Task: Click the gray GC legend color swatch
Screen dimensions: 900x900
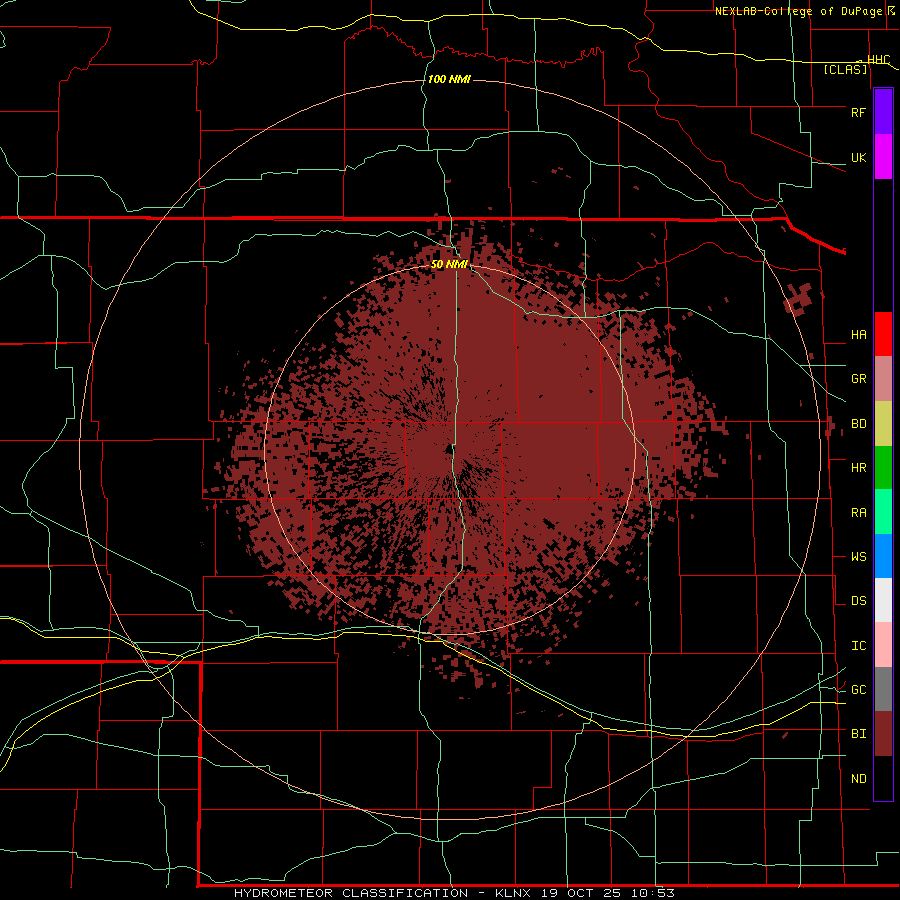Action: click(883, 689)
